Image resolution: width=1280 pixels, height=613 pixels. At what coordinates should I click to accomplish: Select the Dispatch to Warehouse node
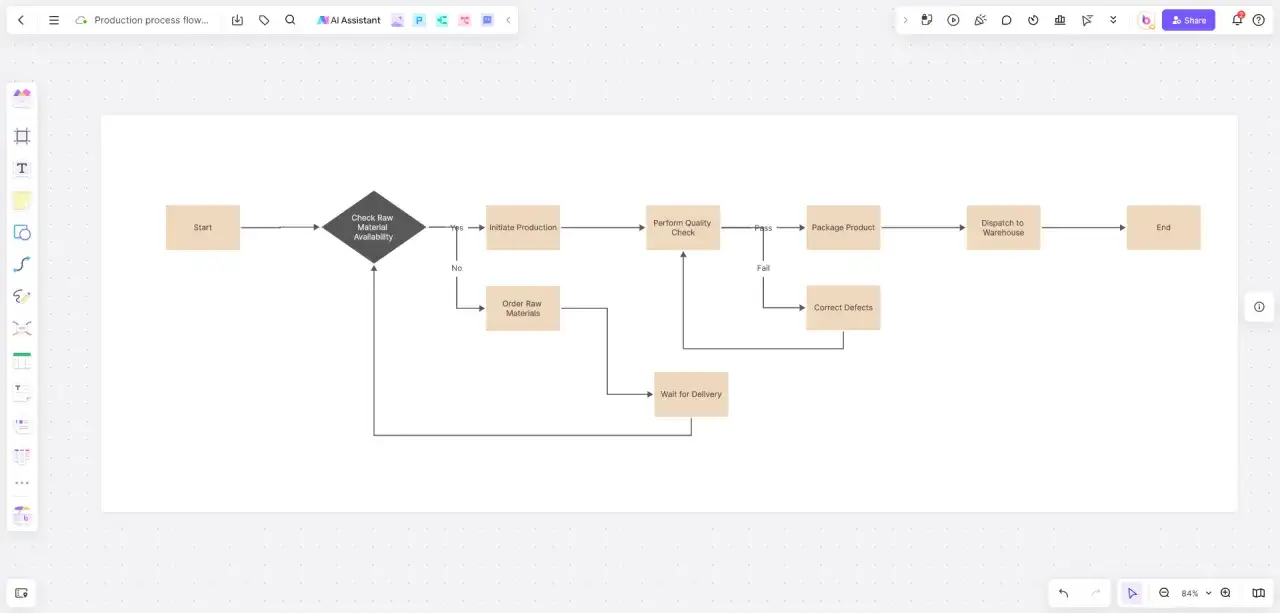(x=1003, y=227)
